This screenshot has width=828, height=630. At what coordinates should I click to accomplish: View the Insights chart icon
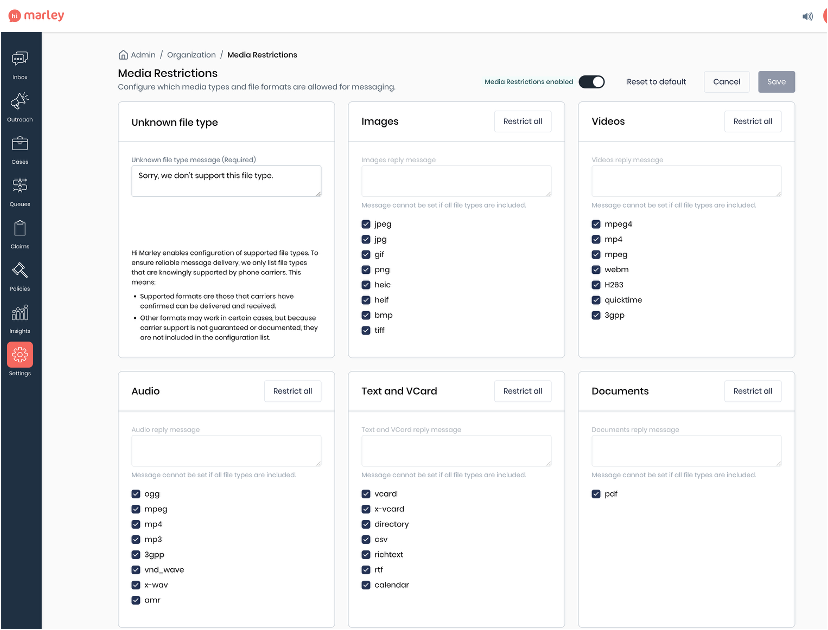(20, 316)
